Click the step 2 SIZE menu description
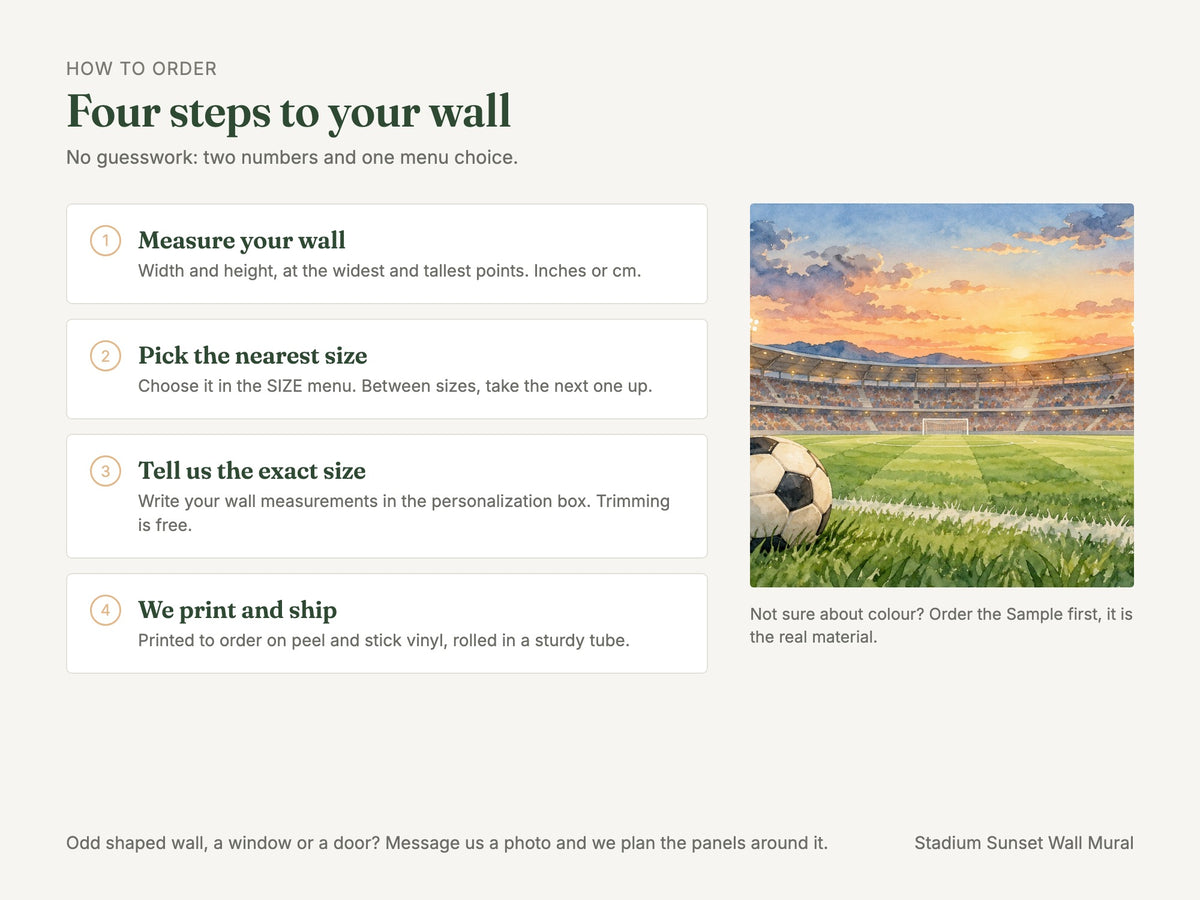The width and height of the screenshot is (1200, 900). [x=395, y=386]
